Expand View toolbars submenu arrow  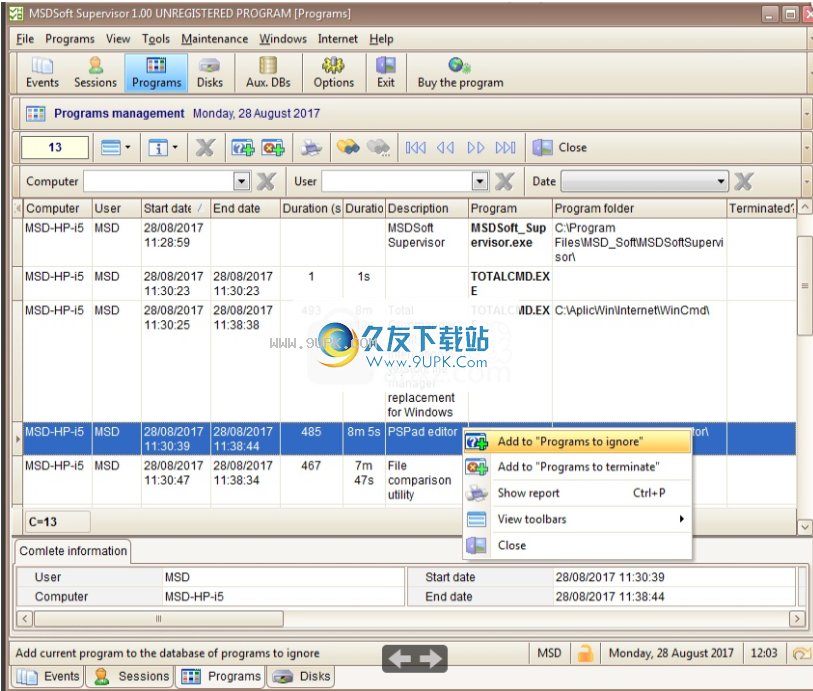click(682, 519)
